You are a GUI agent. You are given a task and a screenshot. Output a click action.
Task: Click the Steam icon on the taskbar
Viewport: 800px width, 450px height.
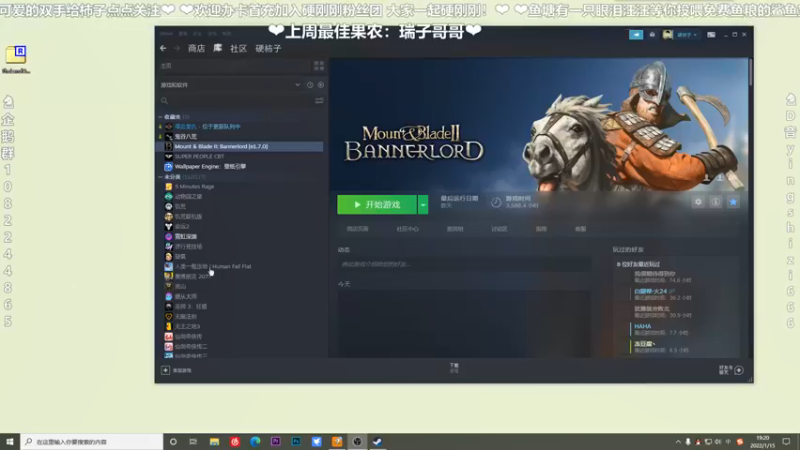pyautogui.click(x=378, y=441)
